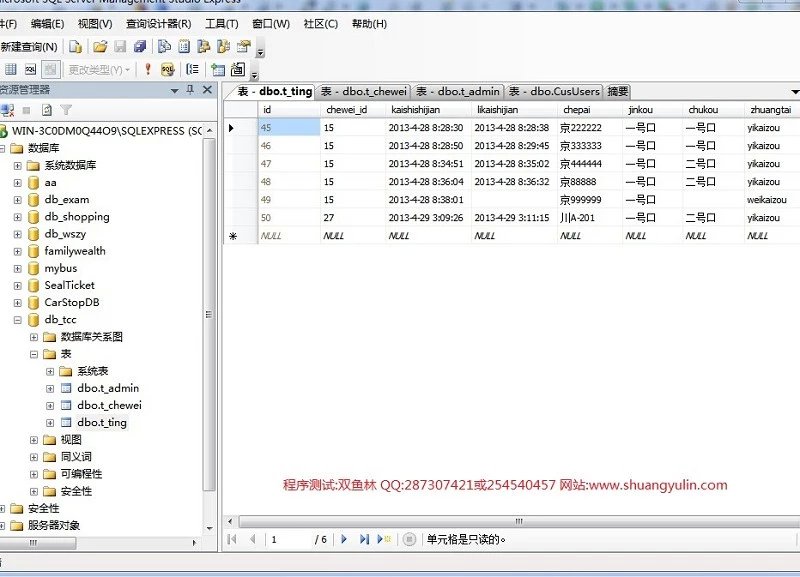This screenshot has height=577, width=800.
Task: Open the explorer panel window position dropdown arrow
Action: click(x=174, y=91)
